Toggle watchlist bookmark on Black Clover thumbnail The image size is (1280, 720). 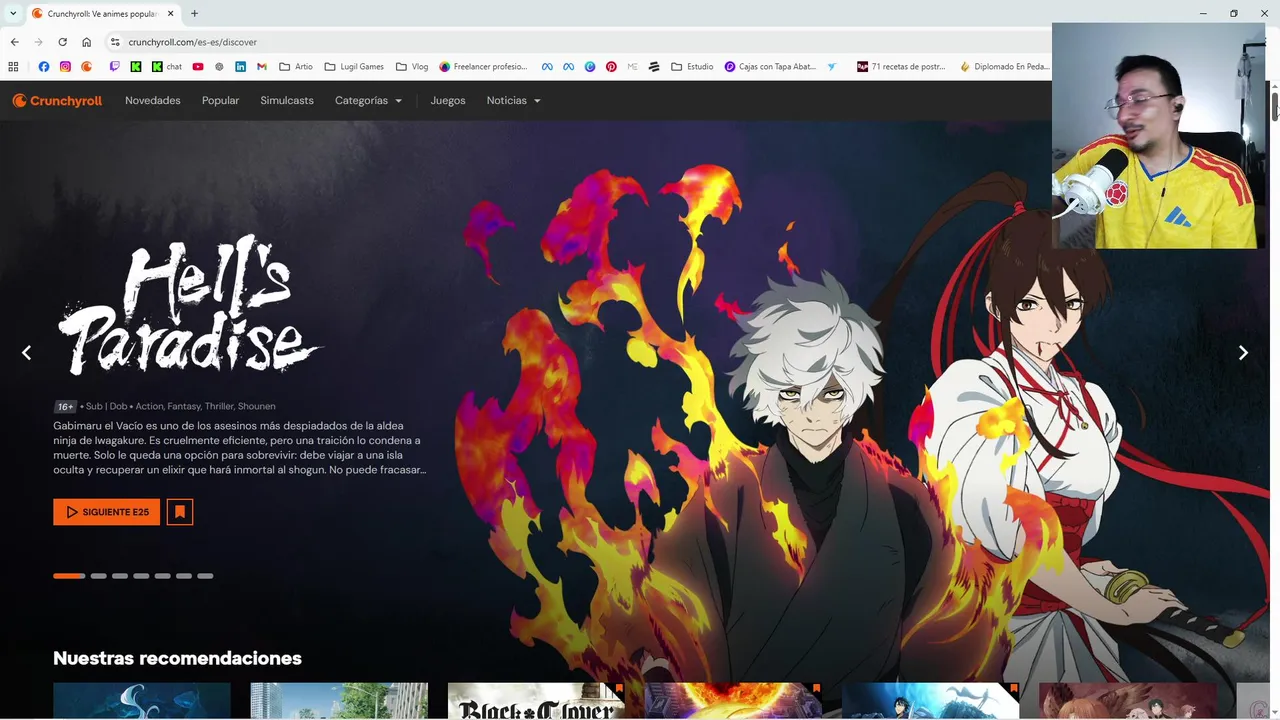(x=619, y=689)
